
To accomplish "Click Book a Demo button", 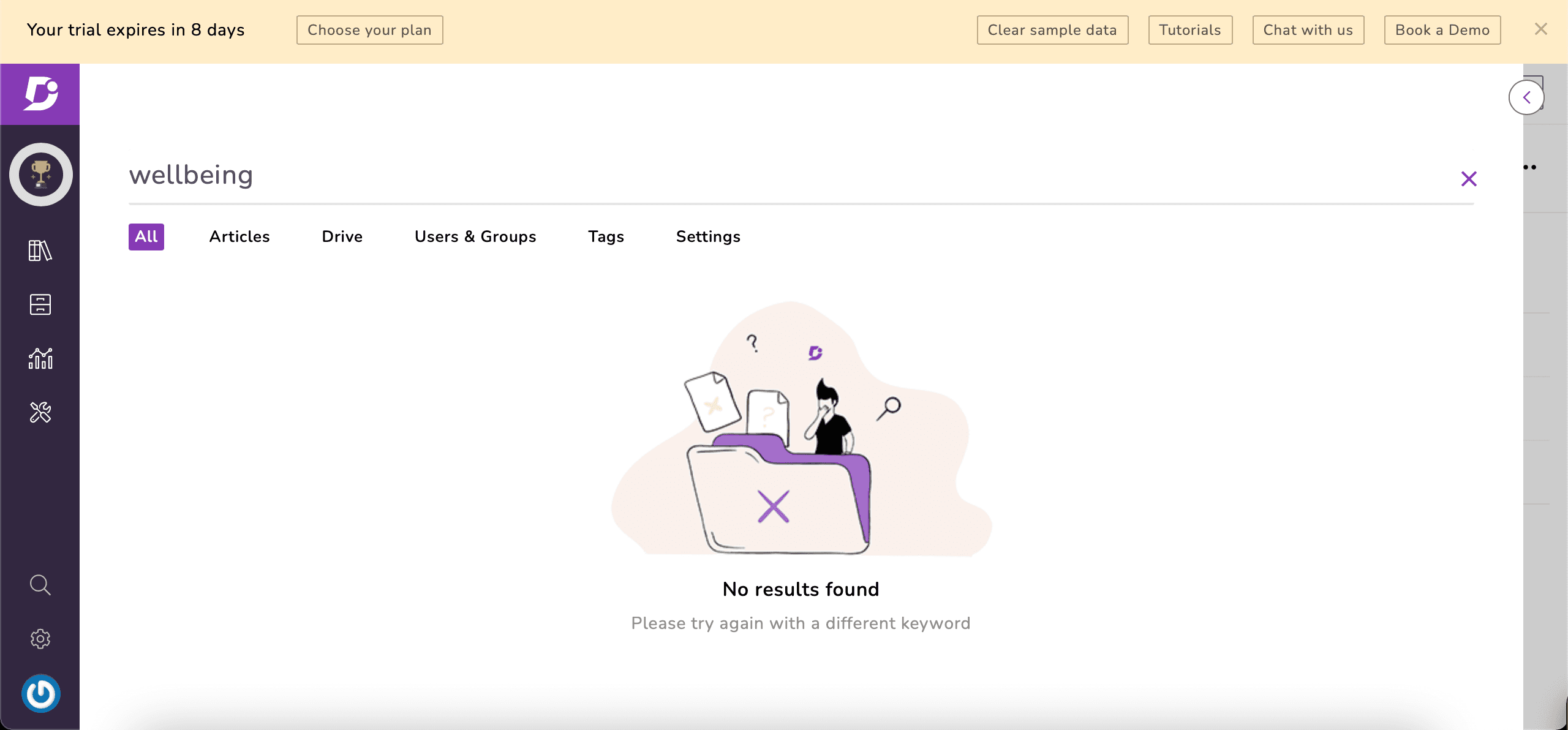I will click(1443, 30).
